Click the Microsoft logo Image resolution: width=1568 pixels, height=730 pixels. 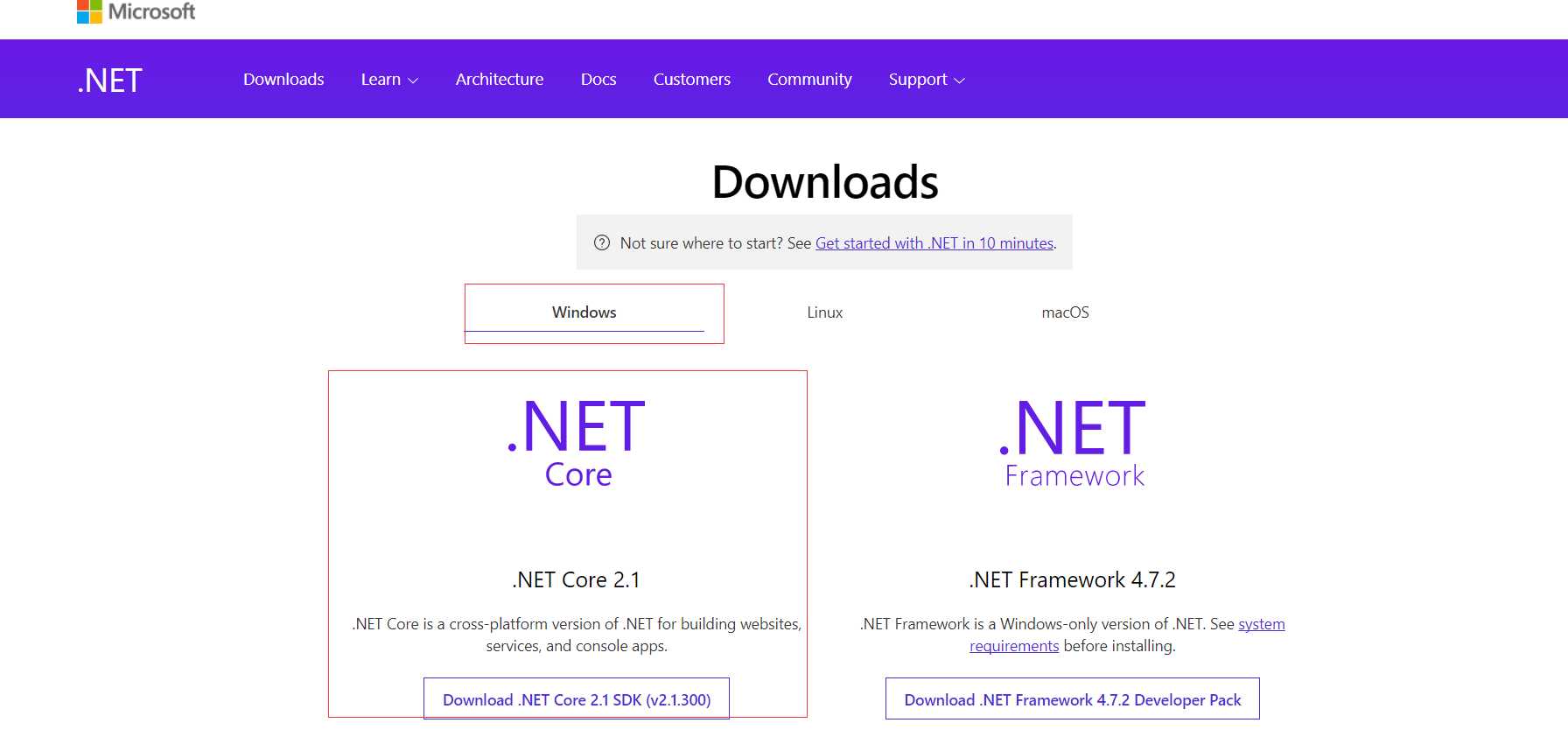click(136, 11)
